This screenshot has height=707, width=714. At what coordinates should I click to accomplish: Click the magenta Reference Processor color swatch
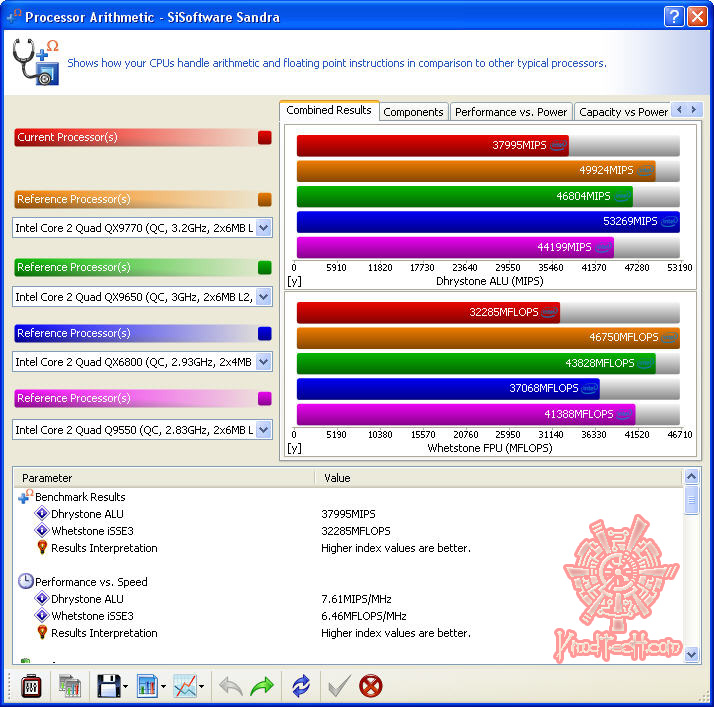click(x=265, y=398)
